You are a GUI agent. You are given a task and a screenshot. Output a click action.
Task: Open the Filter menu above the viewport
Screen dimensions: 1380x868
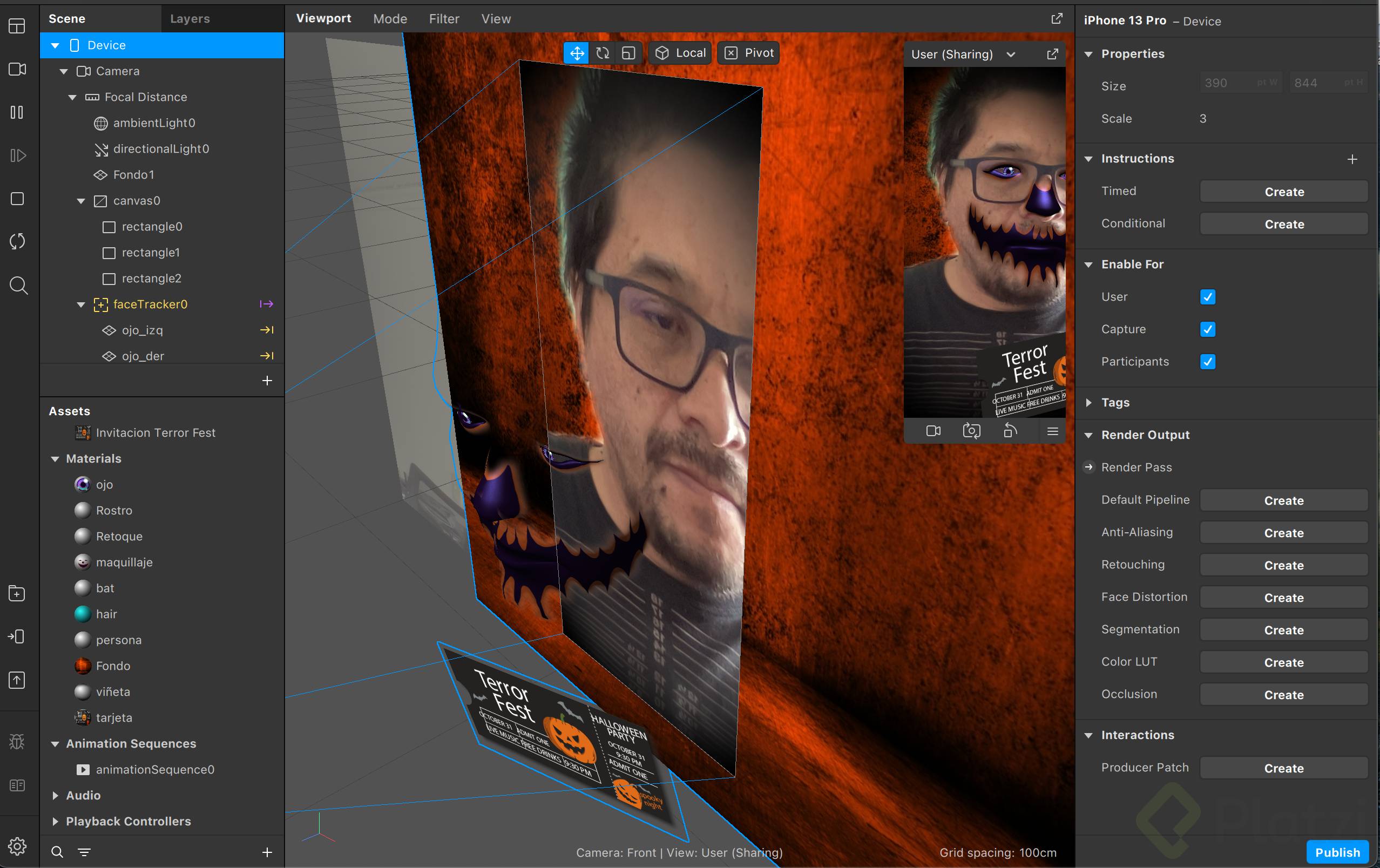point(444,18)
